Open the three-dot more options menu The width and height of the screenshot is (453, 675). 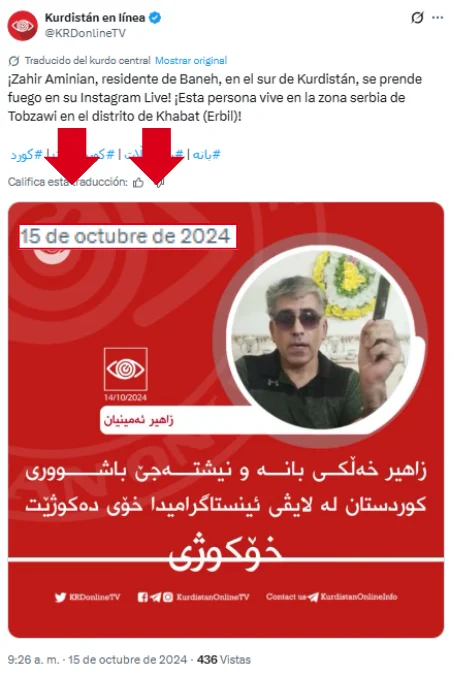(x=437, y=18)
